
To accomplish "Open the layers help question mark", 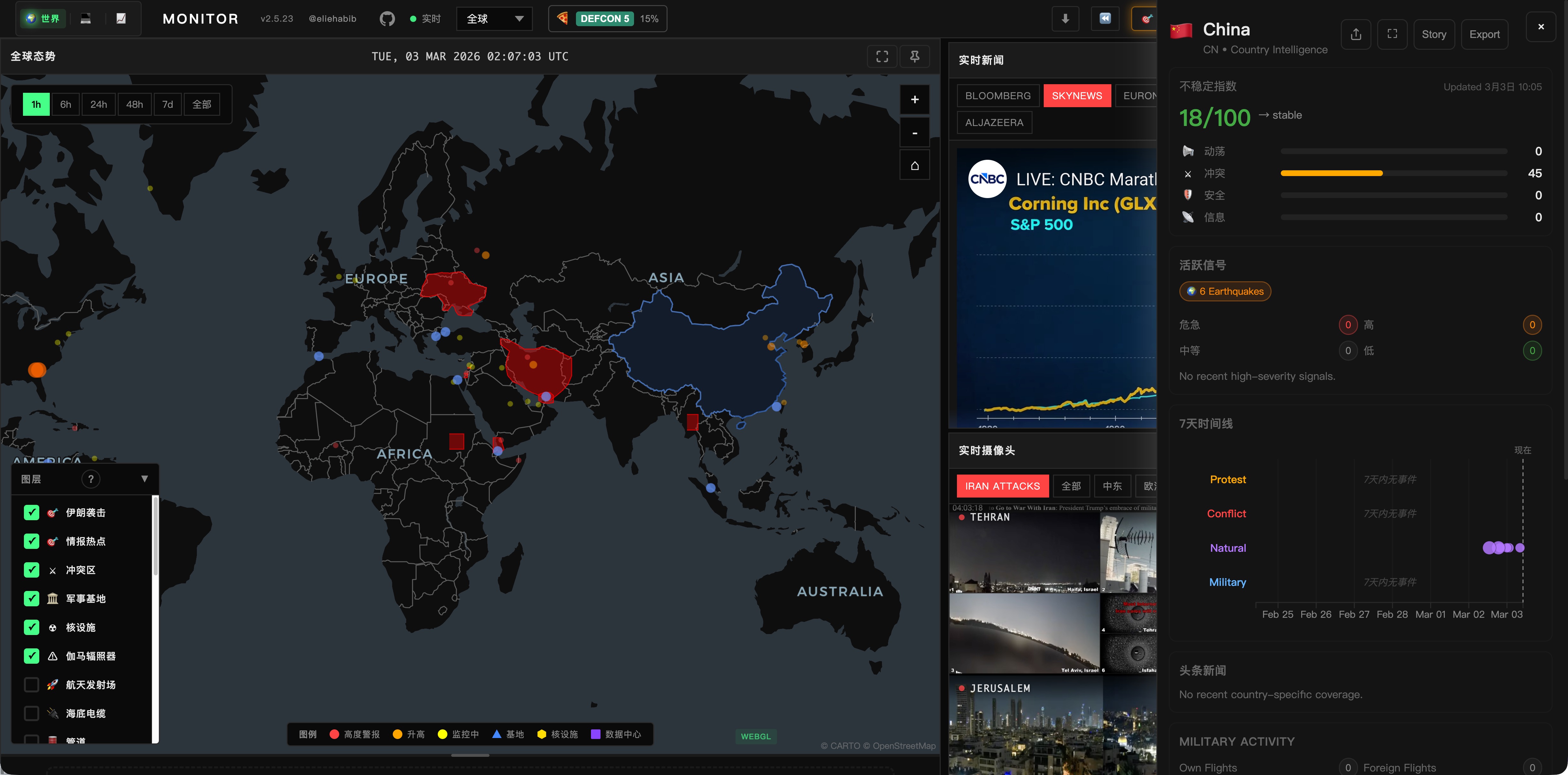I will pyautogui.click(x=91, y=479).
